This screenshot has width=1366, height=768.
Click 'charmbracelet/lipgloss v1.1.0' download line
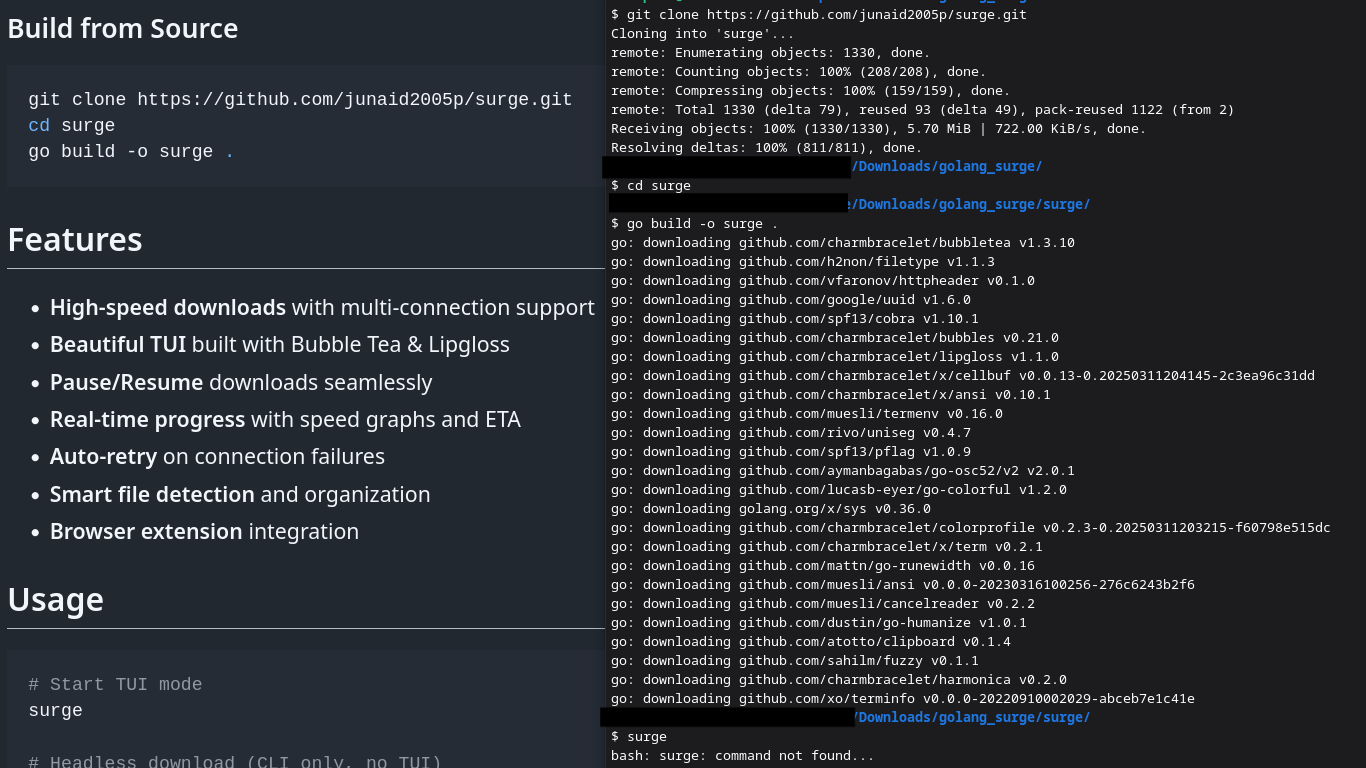point(835,357)
